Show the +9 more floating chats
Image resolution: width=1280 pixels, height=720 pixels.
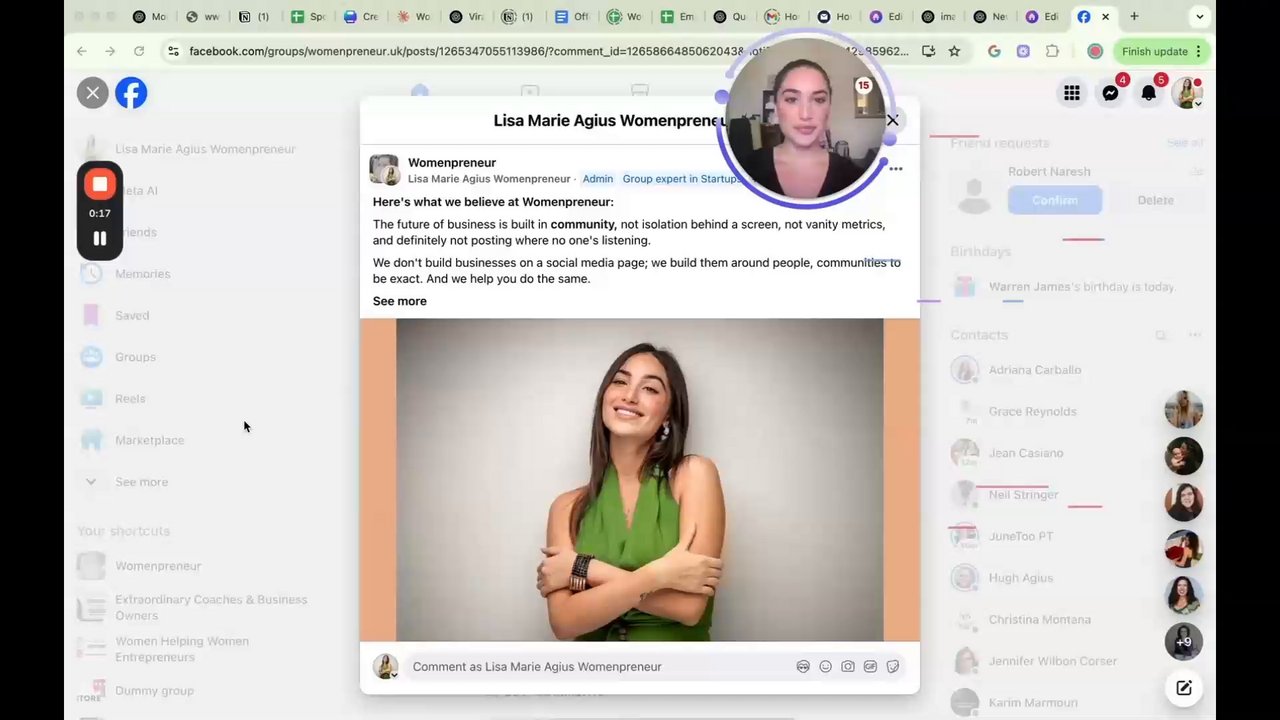tap(1184, 642)
